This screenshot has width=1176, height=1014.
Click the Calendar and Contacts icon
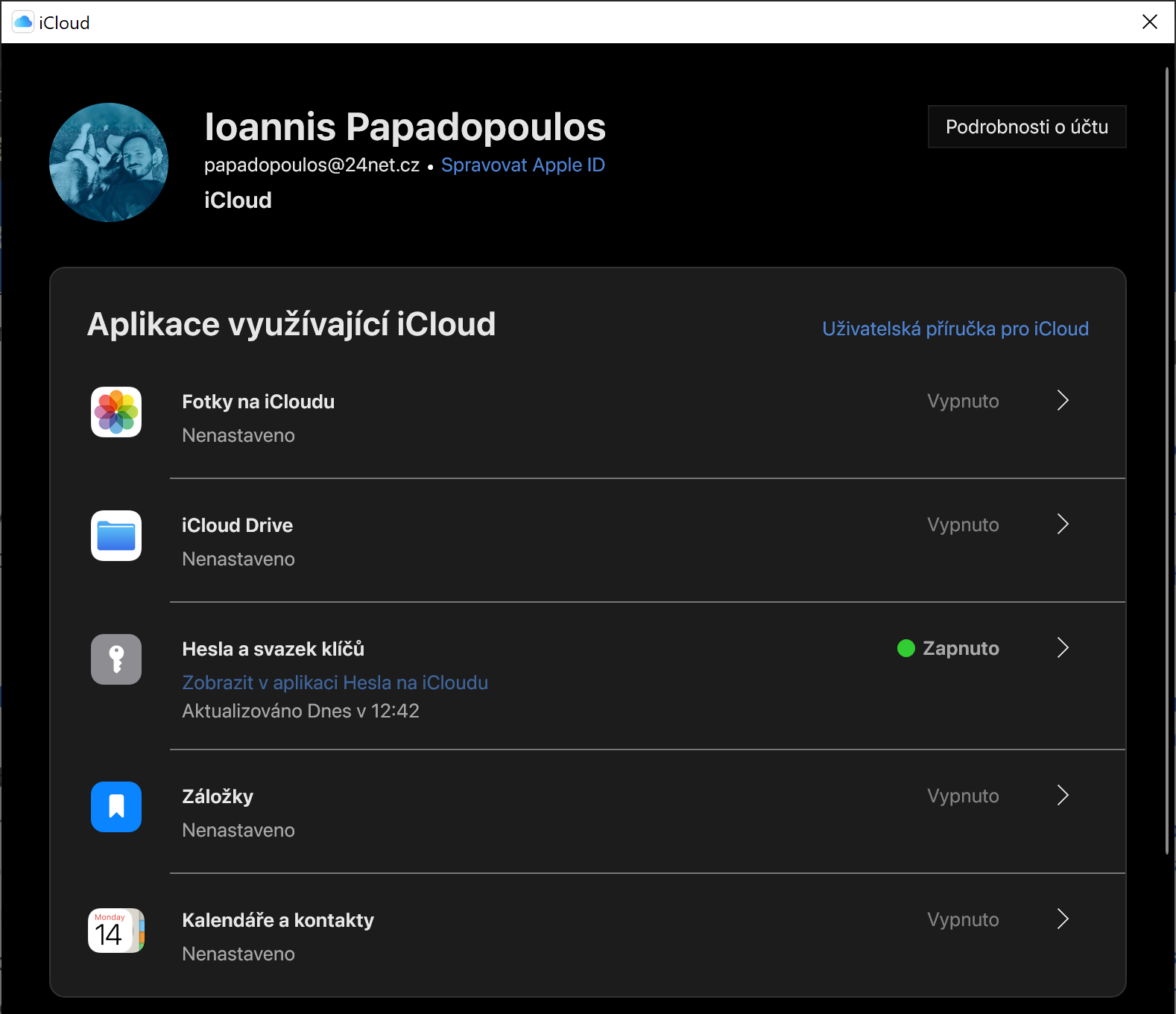pos(116,931)
